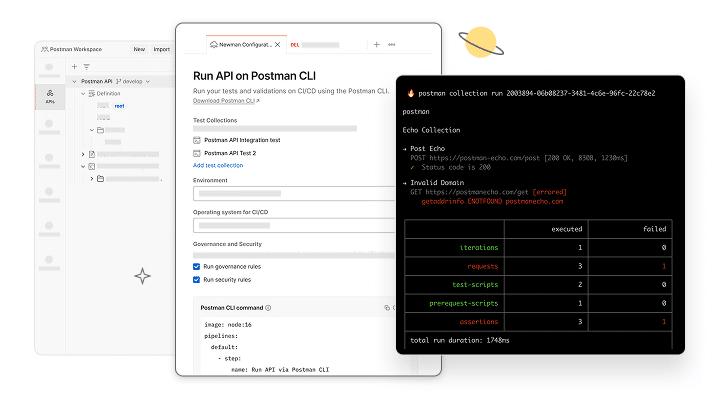The image size is (720, 401).
Task: Click the New button in workspace header
Action: [139, 49]
